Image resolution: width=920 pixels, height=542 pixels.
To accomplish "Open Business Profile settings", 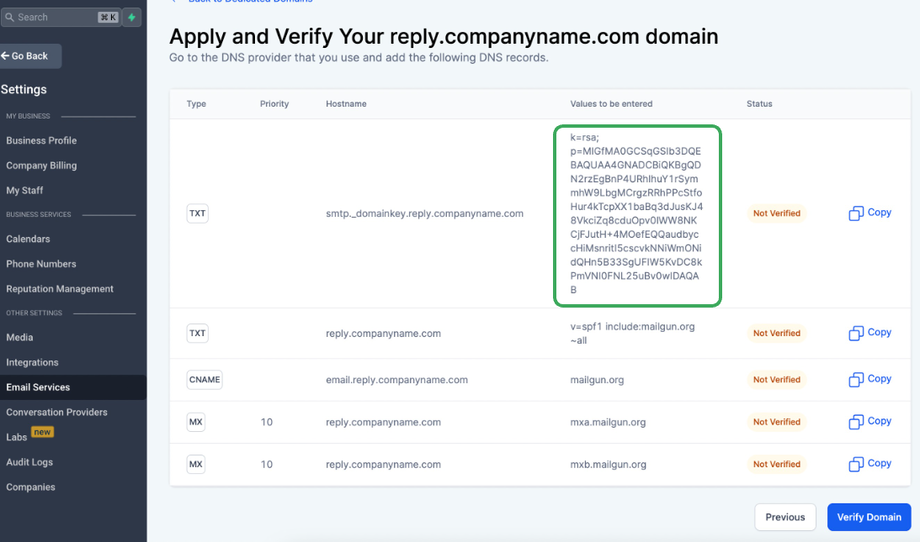I will (x=41, y=141).
